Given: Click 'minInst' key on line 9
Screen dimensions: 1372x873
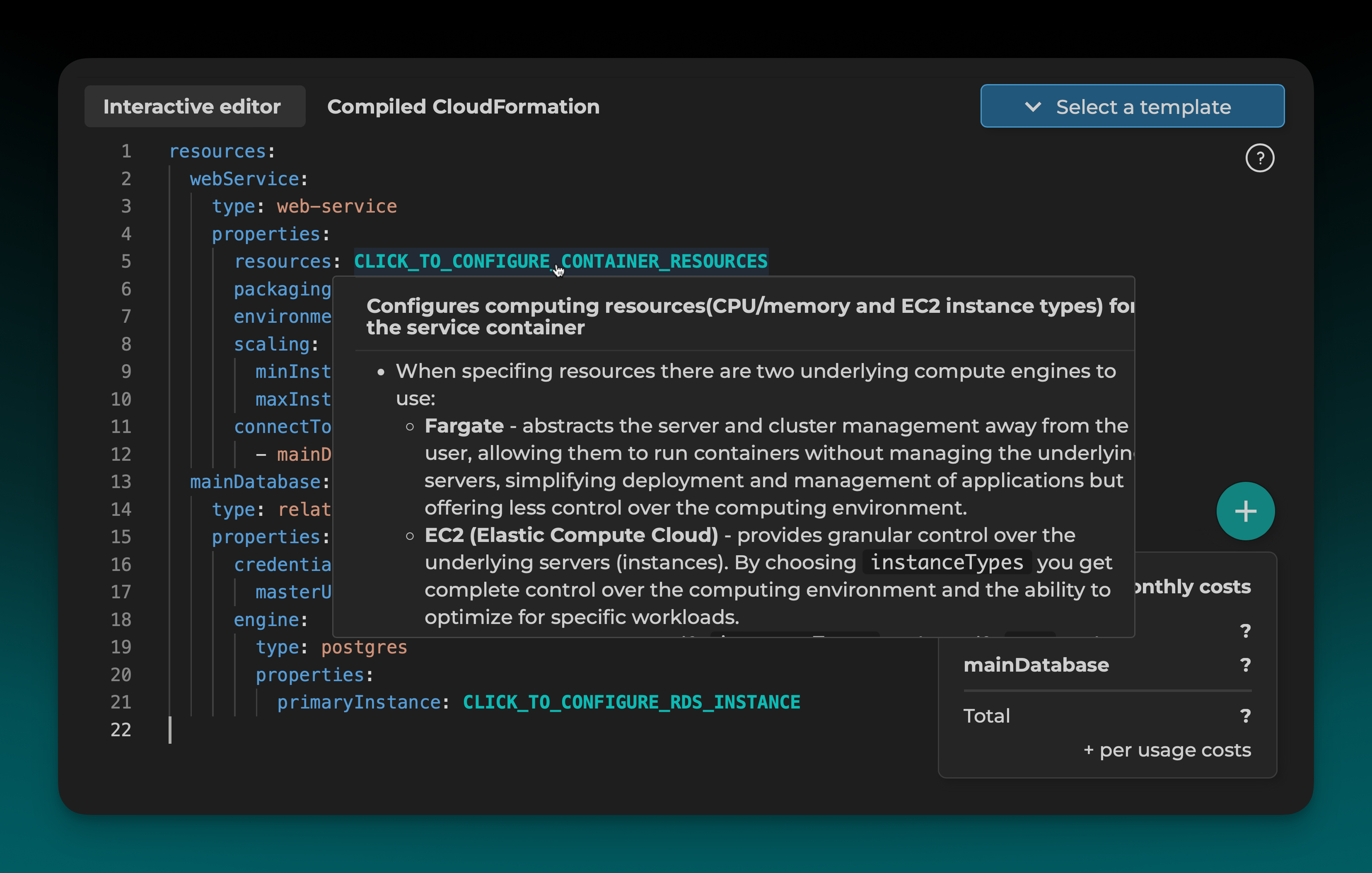Looking at the screenshot, I should point(293,372).
